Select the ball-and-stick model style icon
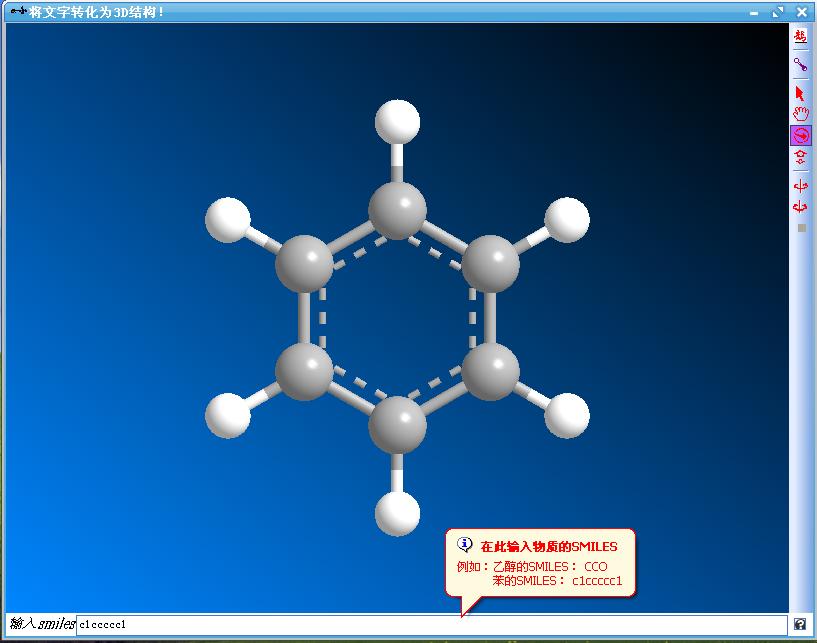 800,65
